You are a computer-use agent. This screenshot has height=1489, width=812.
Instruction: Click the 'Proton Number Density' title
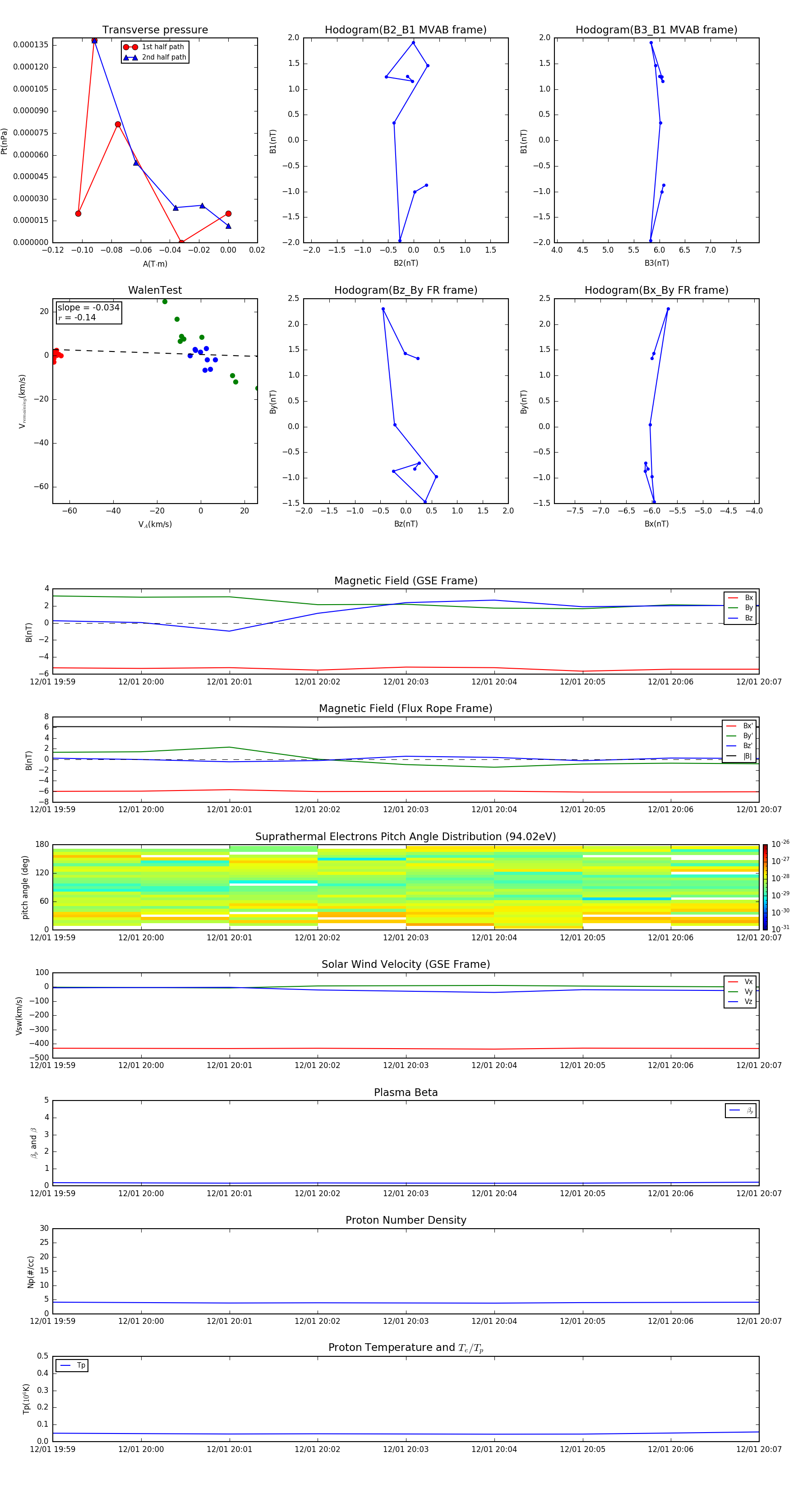pyautogui.click(x=406, y=1220)
